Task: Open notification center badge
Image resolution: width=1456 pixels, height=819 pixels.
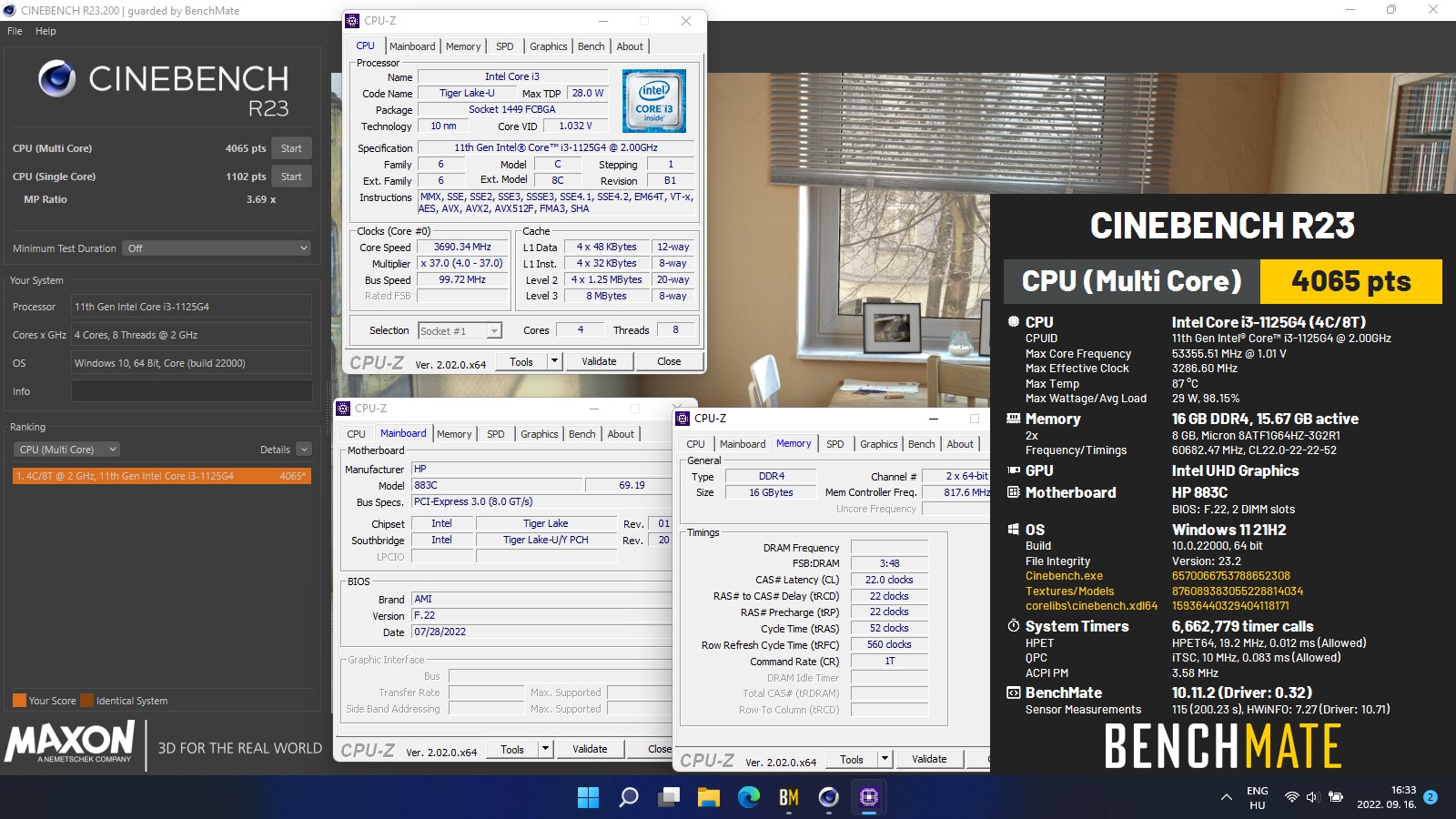Action: 1431,797
